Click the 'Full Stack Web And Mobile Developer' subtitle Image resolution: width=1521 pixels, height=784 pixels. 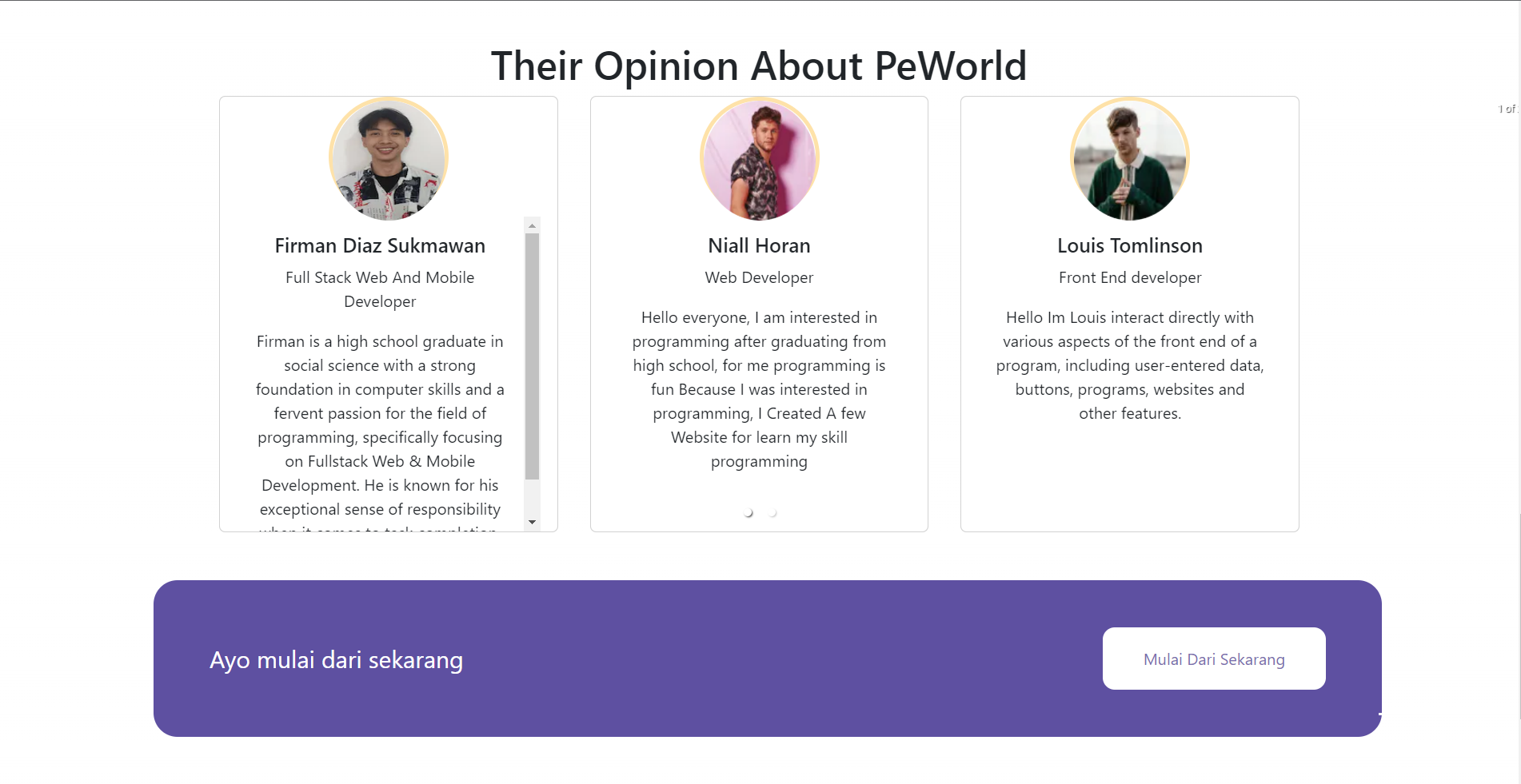(380, 289)
